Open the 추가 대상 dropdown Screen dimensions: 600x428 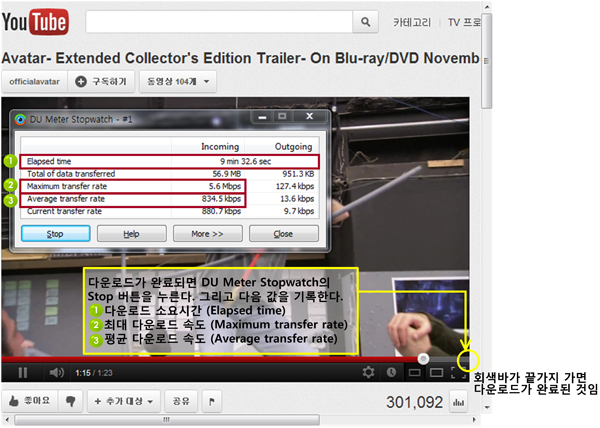pyautogui.click(x=124, y=401)
